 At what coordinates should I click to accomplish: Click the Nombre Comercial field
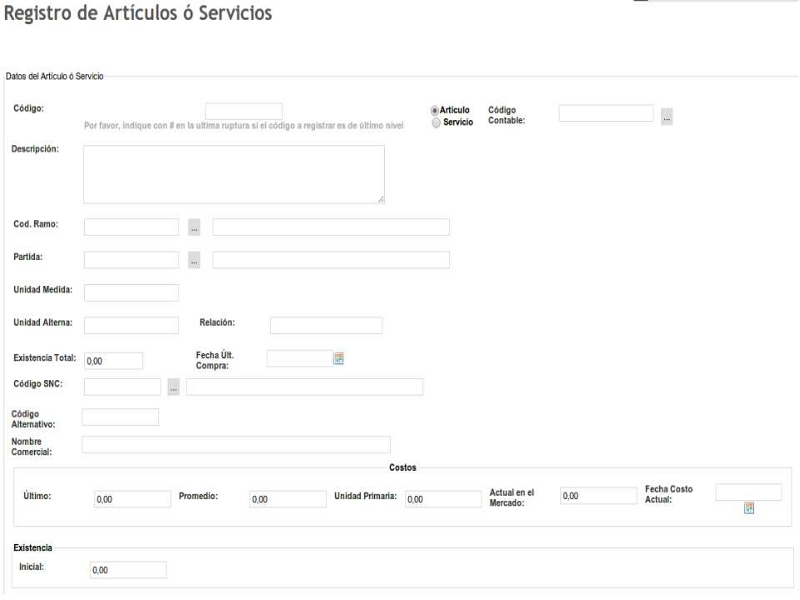(236, 445)
